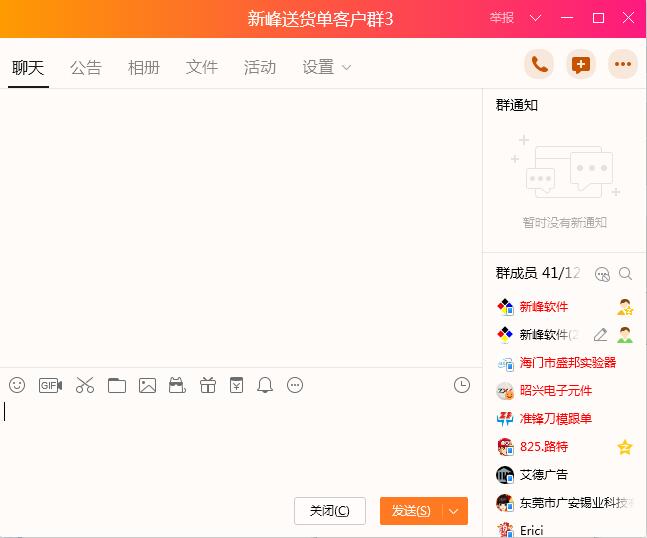Image resolution: width=647 pixels, height=538 pixels.
Task: Select member 825.路特
Action: click(544, 447)
